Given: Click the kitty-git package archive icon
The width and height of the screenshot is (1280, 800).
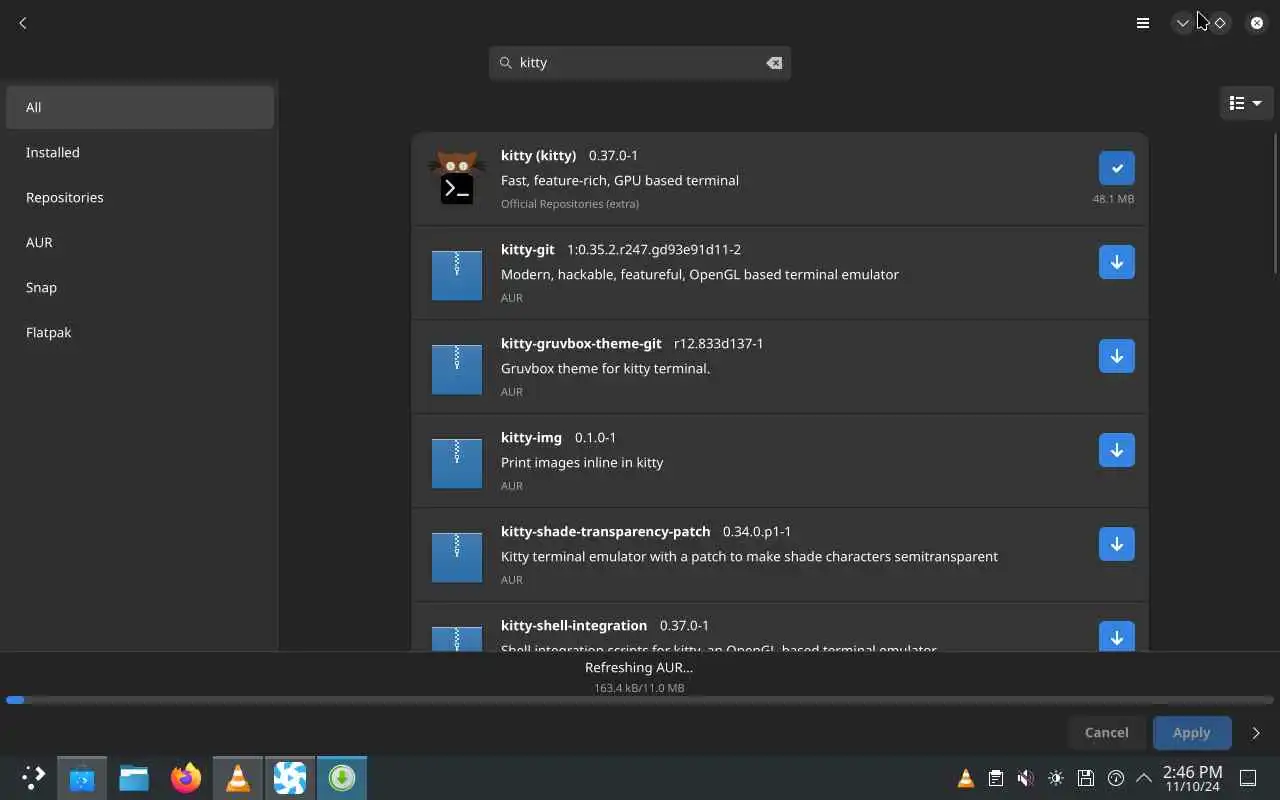Looking at the screenshot, I should [457, 275].
